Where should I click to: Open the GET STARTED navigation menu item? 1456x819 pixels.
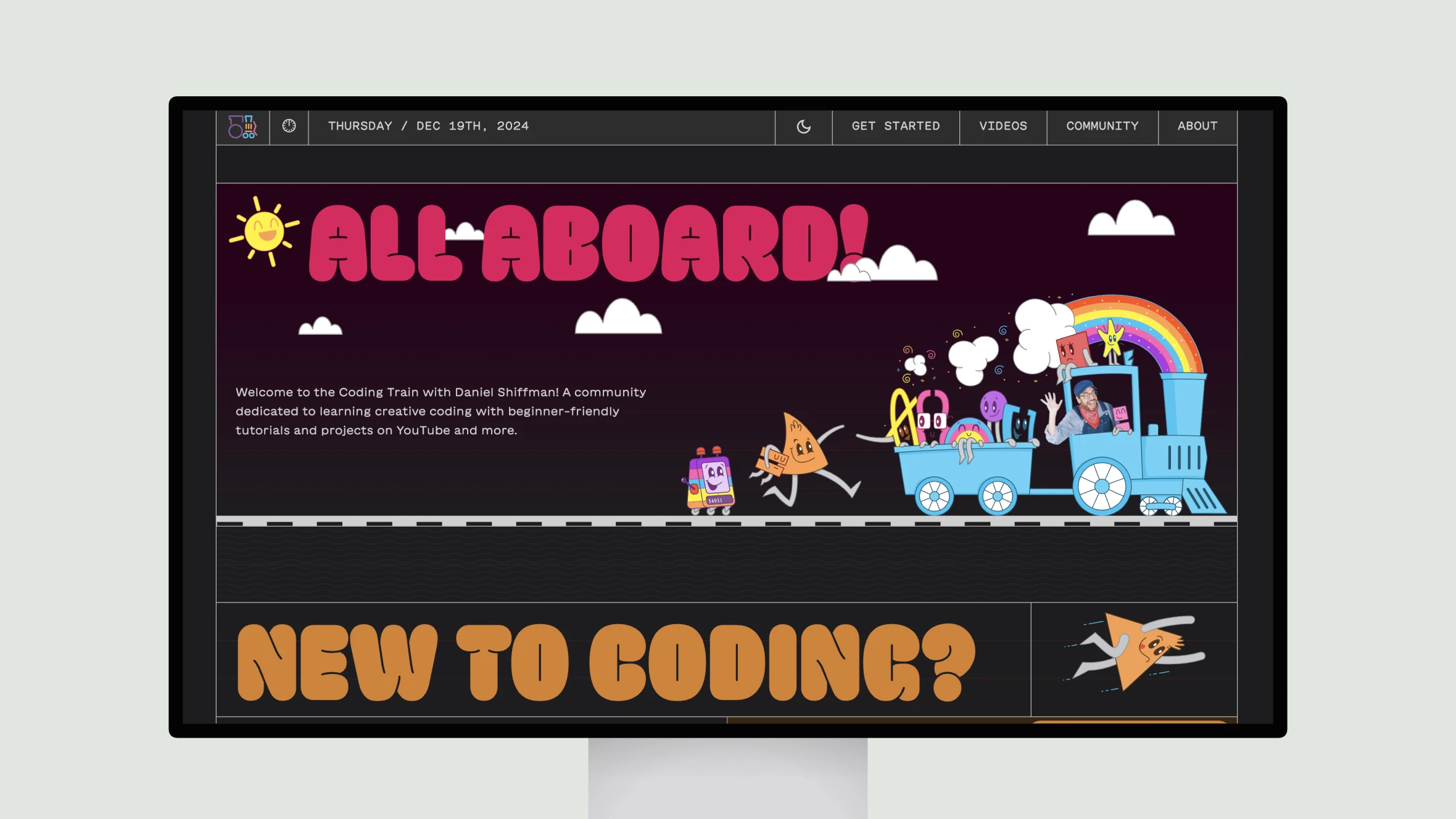pyautogui.click(x=895, y=125)
